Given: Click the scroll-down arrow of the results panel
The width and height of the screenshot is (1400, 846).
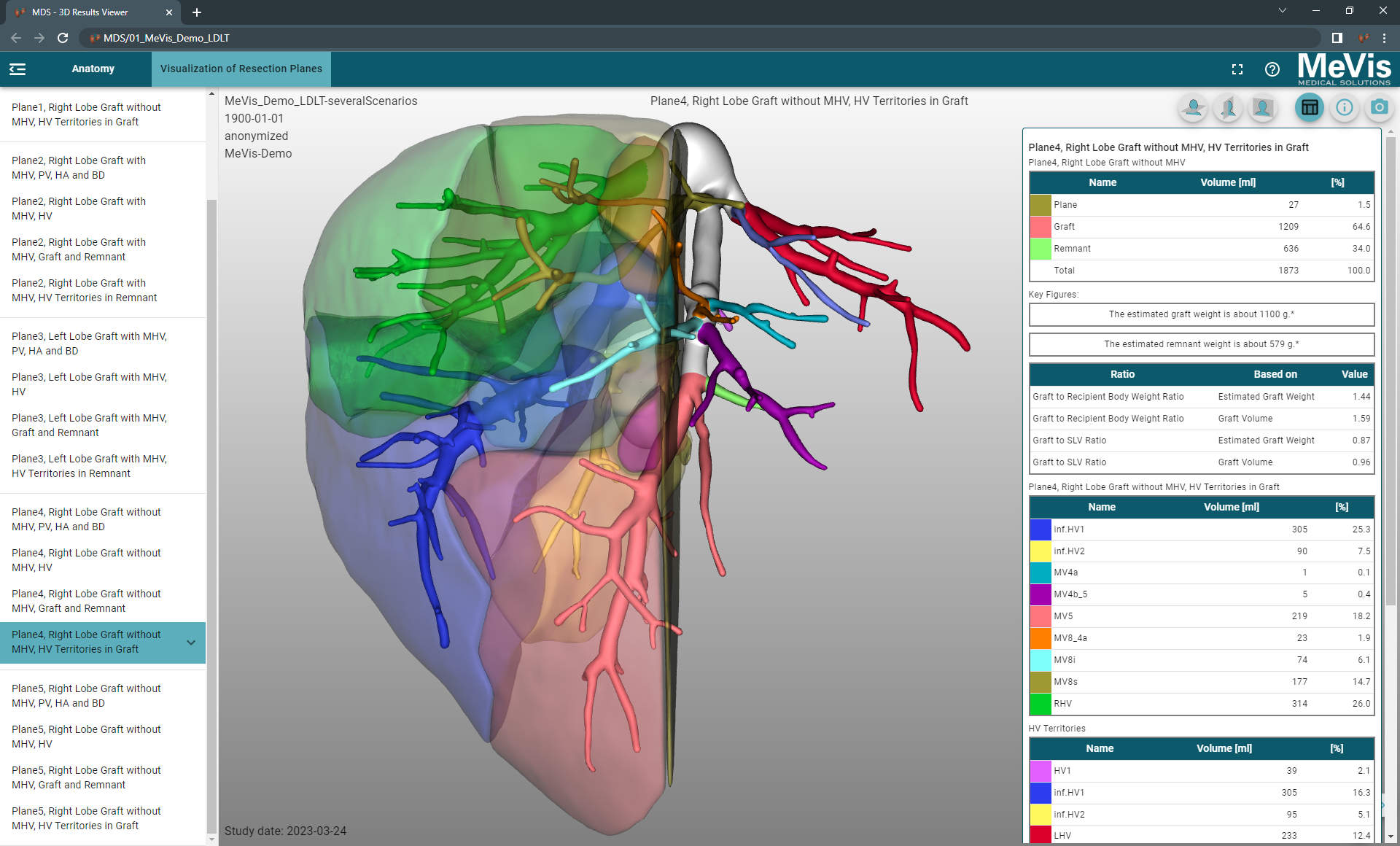Looking at the screenshot, I should coord(1391,837).
